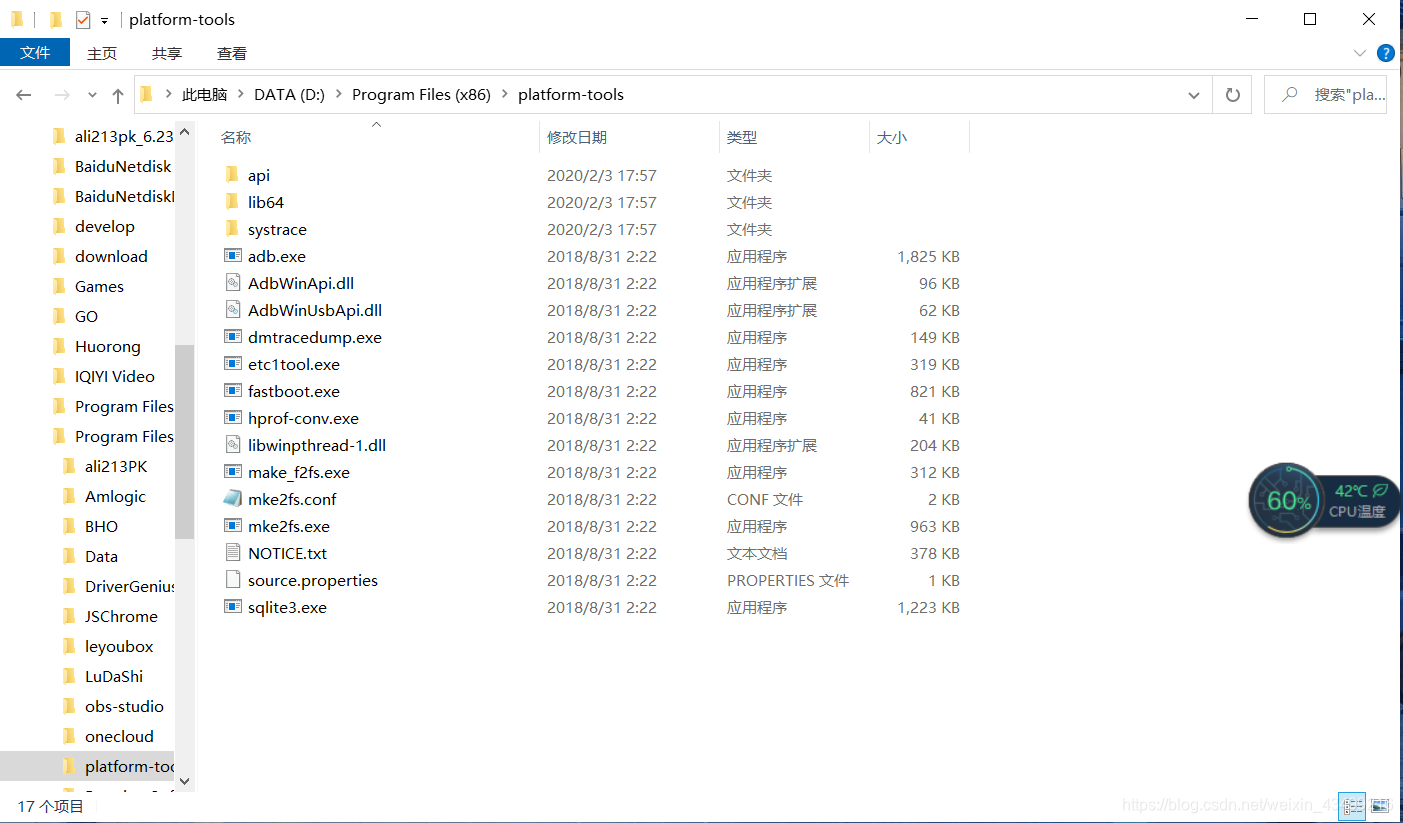This screenshot has height=823, width=1403.
Task: Open Explorer help question mark icon
Action: [1386, 53]
